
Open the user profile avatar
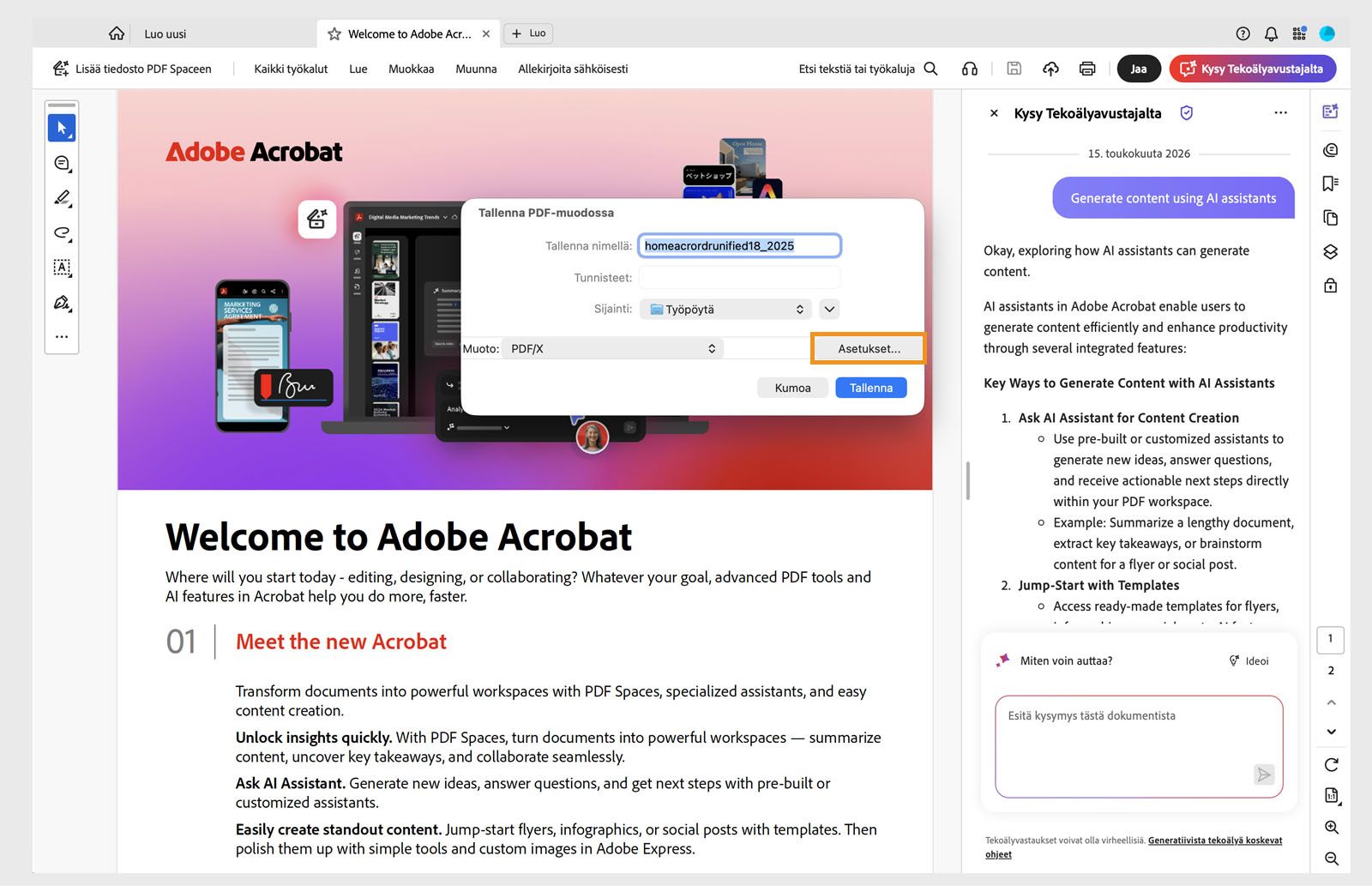(1327, 33)
